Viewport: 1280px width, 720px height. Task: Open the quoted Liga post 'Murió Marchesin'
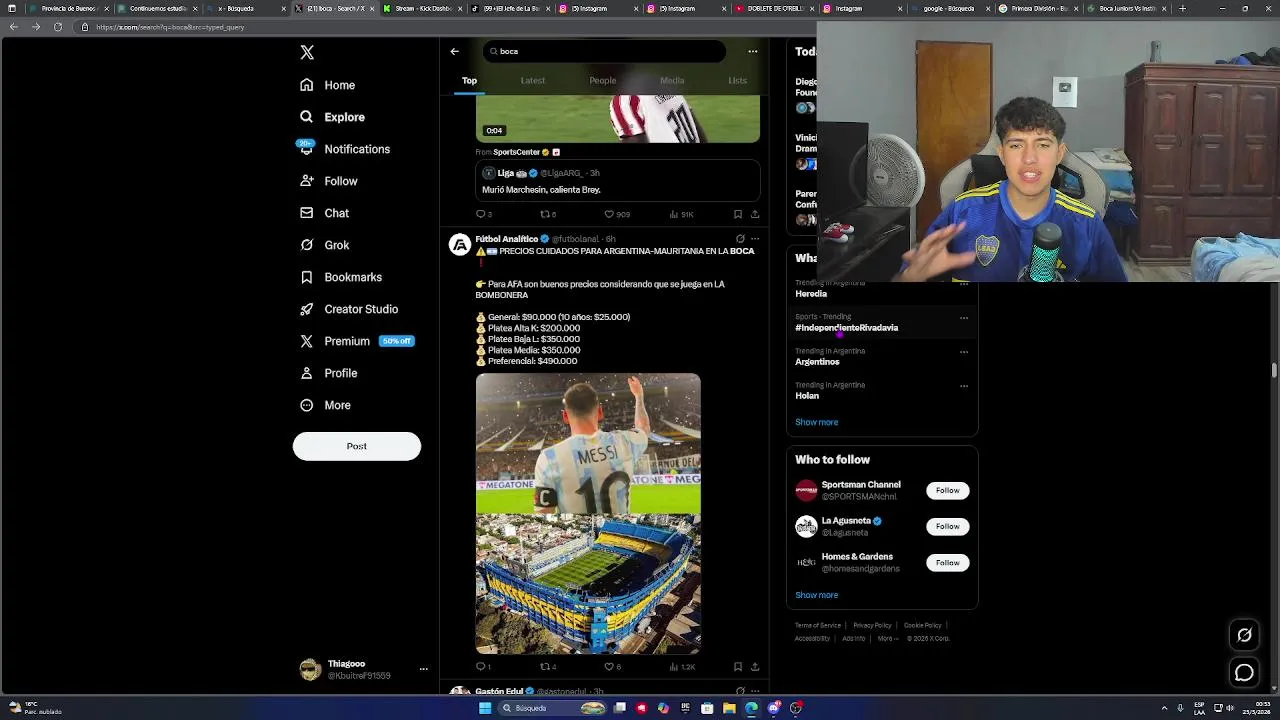pyautogui.click(x=618, y=181)
